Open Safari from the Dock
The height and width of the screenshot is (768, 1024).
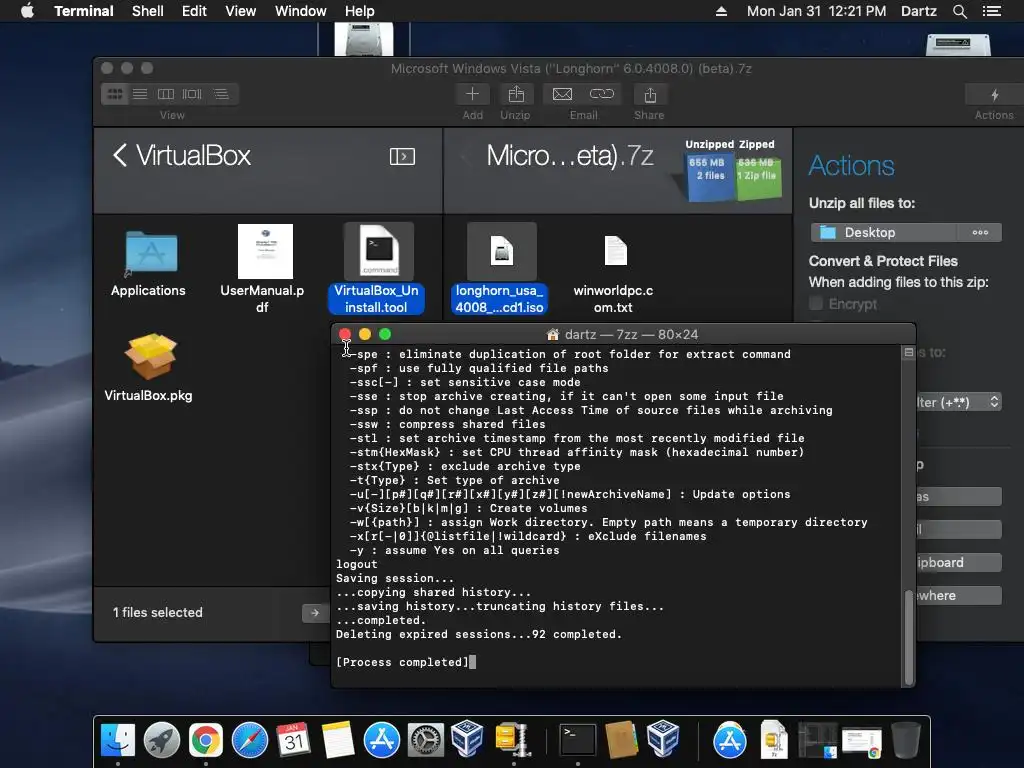249,740
